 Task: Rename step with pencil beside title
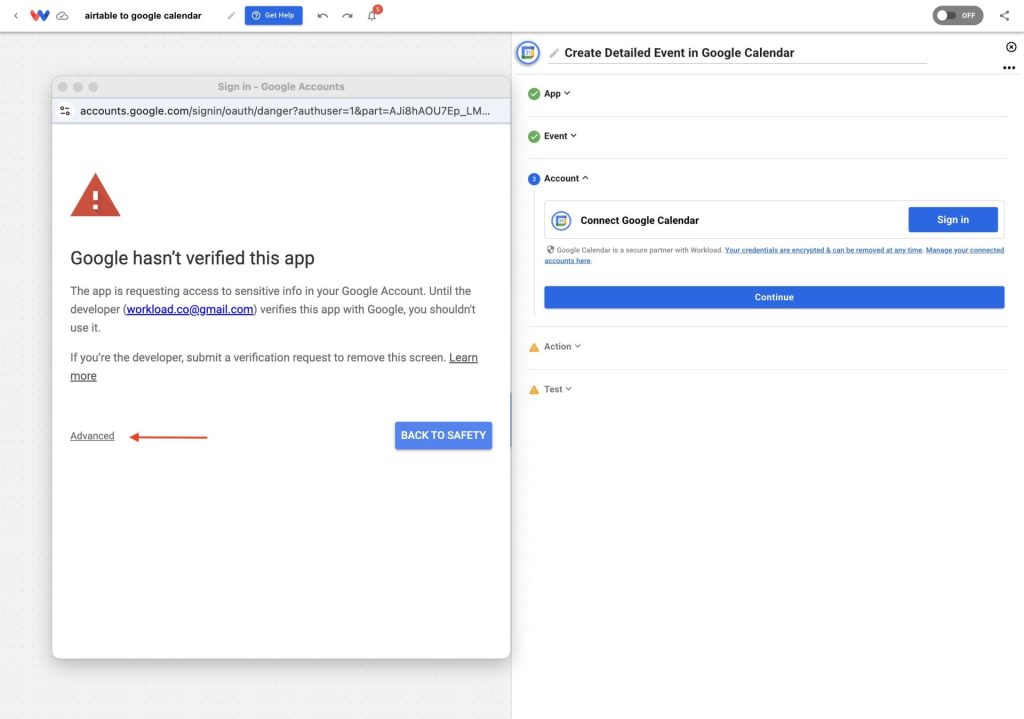[554, 53]
